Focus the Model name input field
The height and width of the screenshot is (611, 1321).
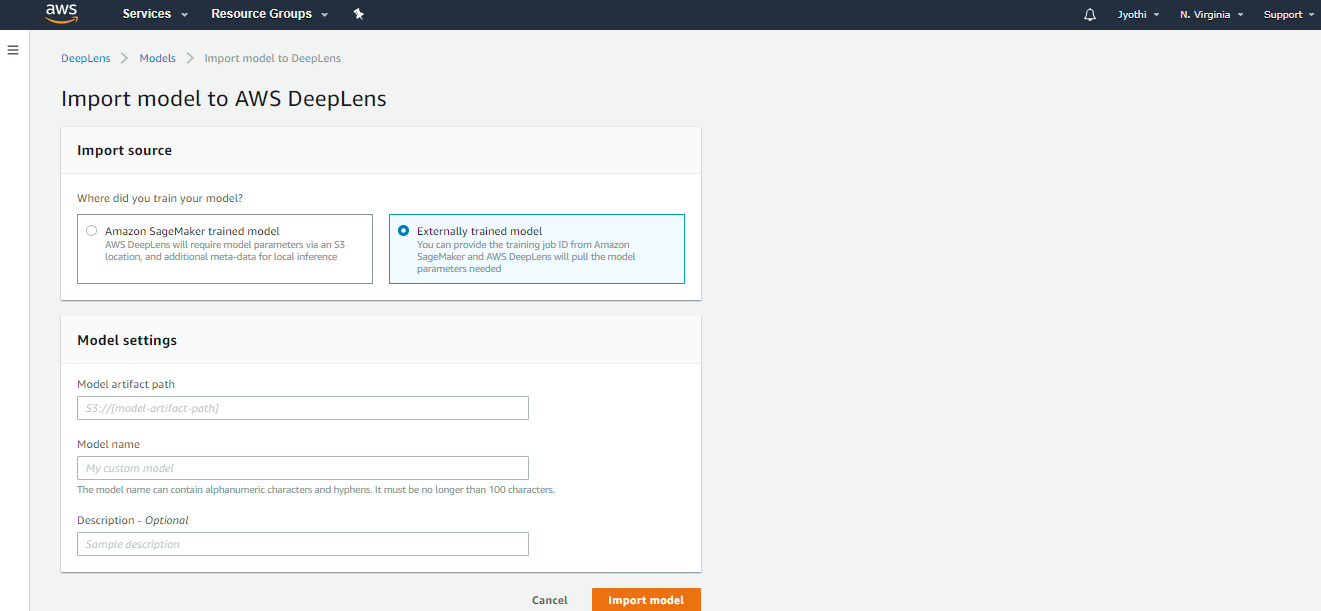click(303, 468)
